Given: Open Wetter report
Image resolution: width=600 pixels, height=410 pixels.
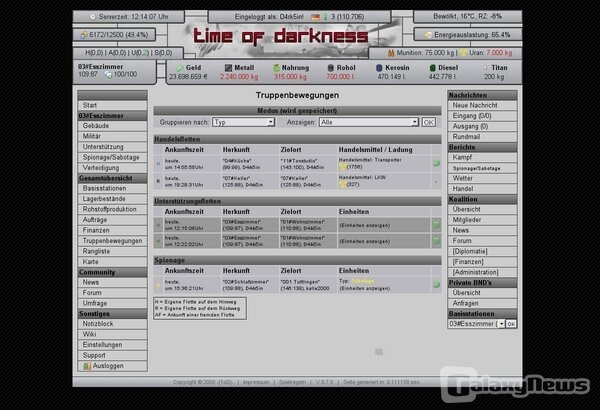Looking at the screenshot, I should pos(482,178).
